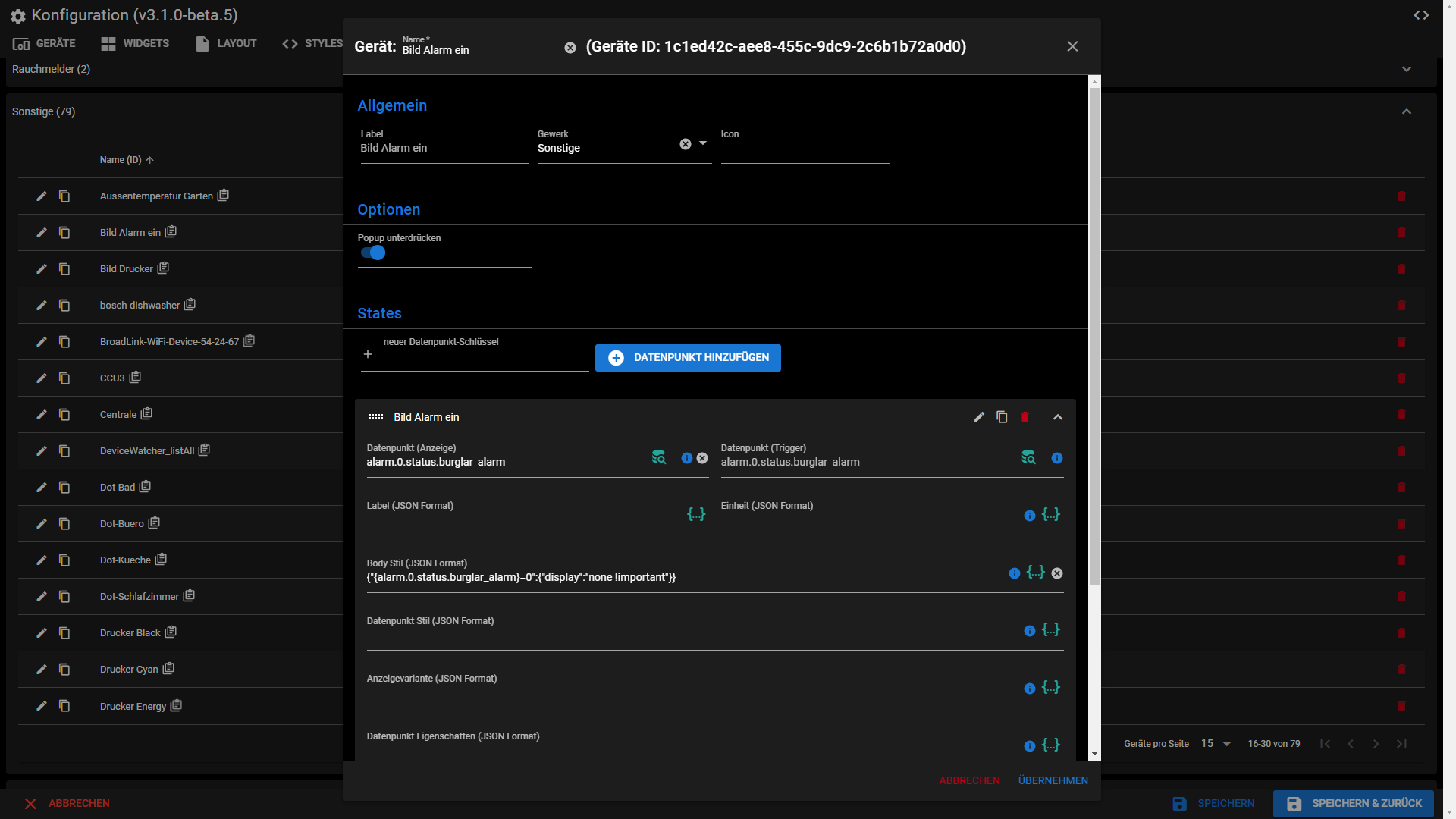The width and height of the screenshot is (1456, 819).
Task: Duplicate the Bild Drucker device
Action: [64, 269]
